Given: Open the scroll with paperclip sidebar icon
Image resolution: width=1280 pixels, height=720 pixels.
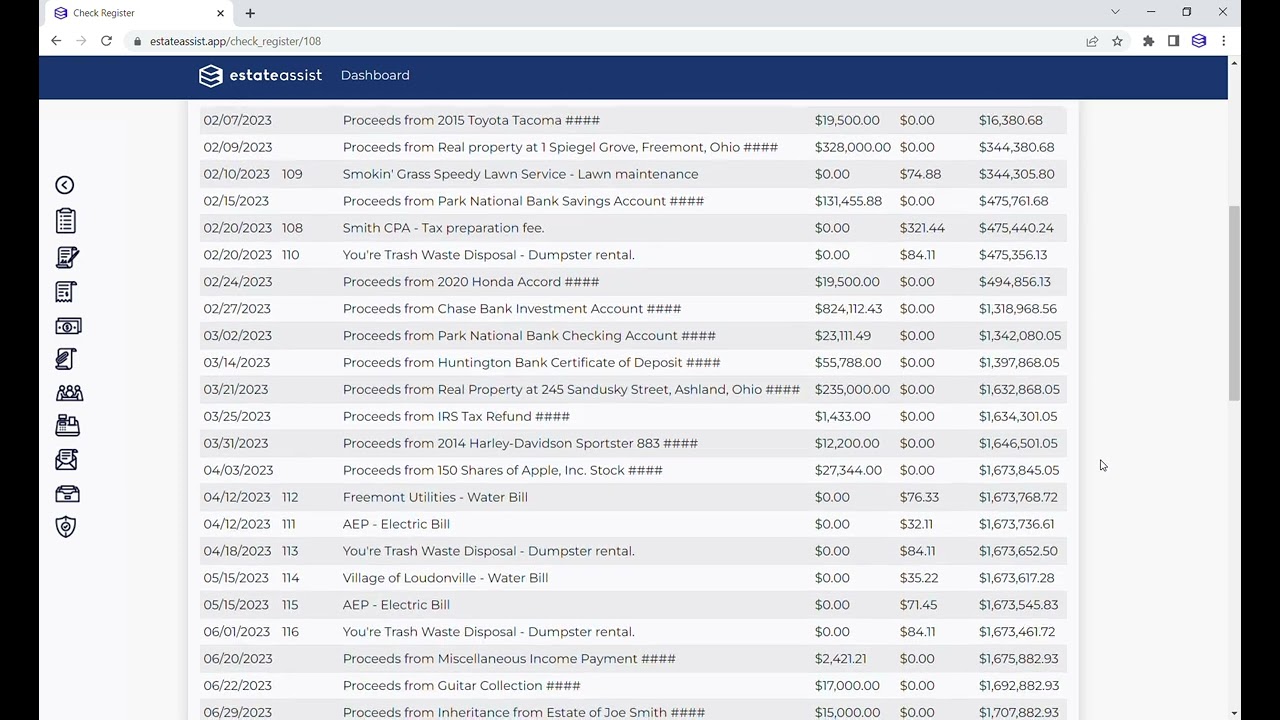Looking at the screenshot, I should (66, 359).
